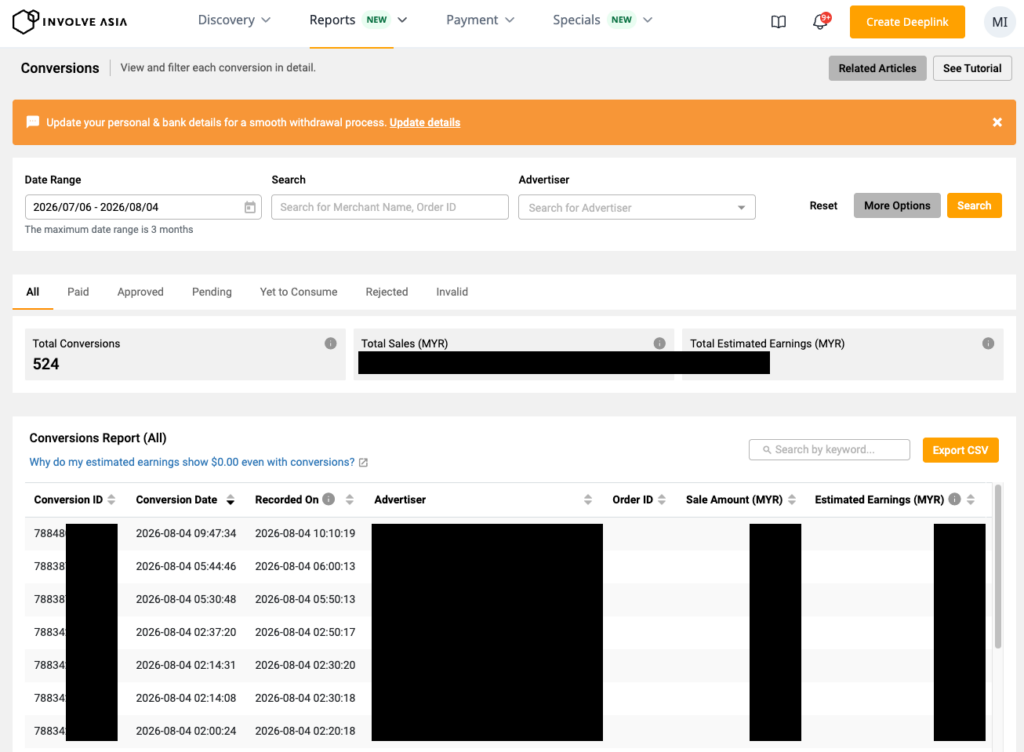Focus the Merchant Name, Order ID search field
The image size is (1024, 752).
point(390,207)
